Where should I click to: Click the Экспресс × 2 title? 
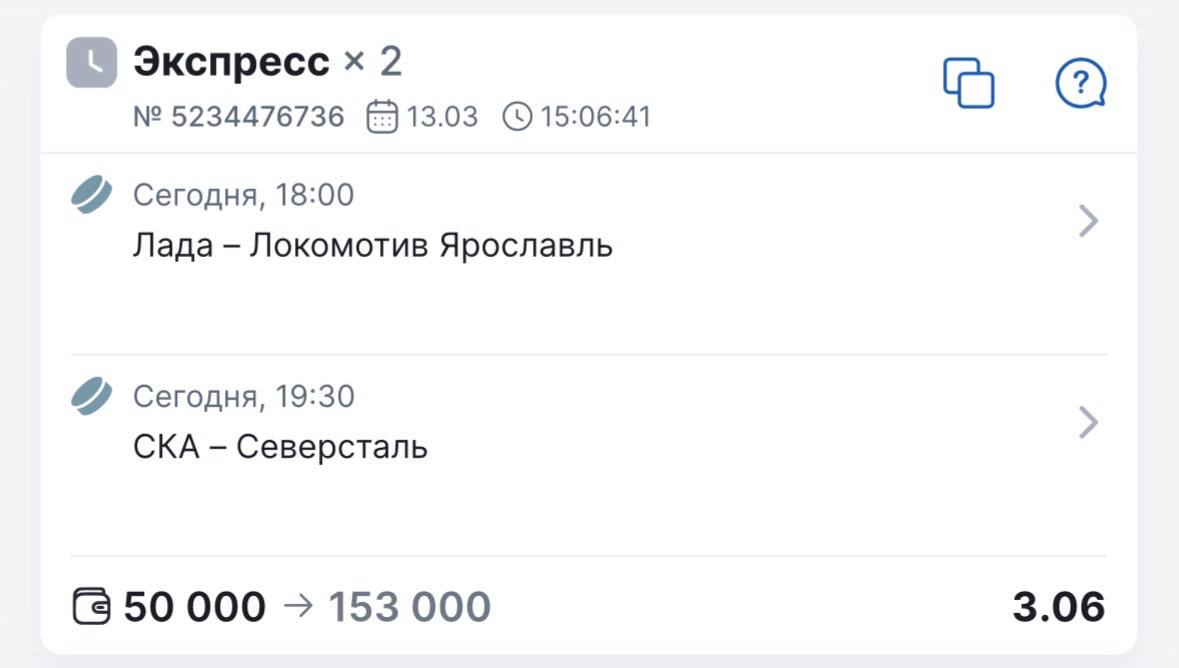click(x=267, y=62)
